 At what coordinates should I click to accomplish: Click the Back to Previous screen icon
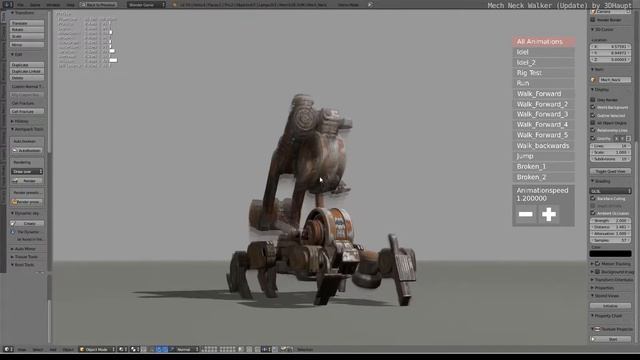[83, 4]
